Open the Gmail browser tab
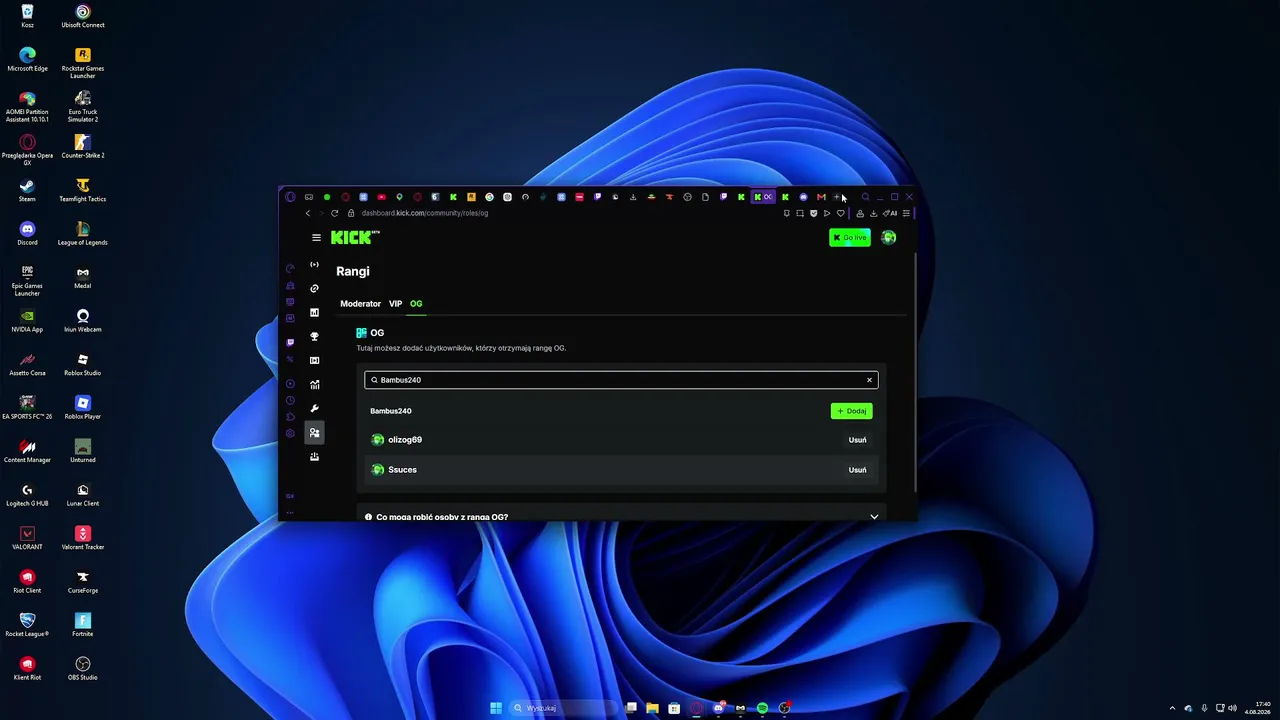 point(821,197)
